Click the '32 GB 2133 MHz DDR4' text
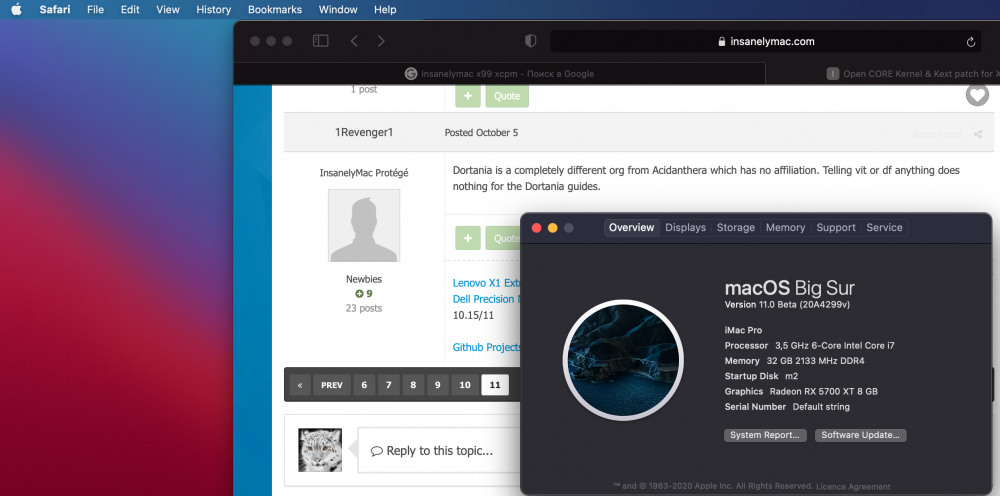 click(x=815, y=361)
